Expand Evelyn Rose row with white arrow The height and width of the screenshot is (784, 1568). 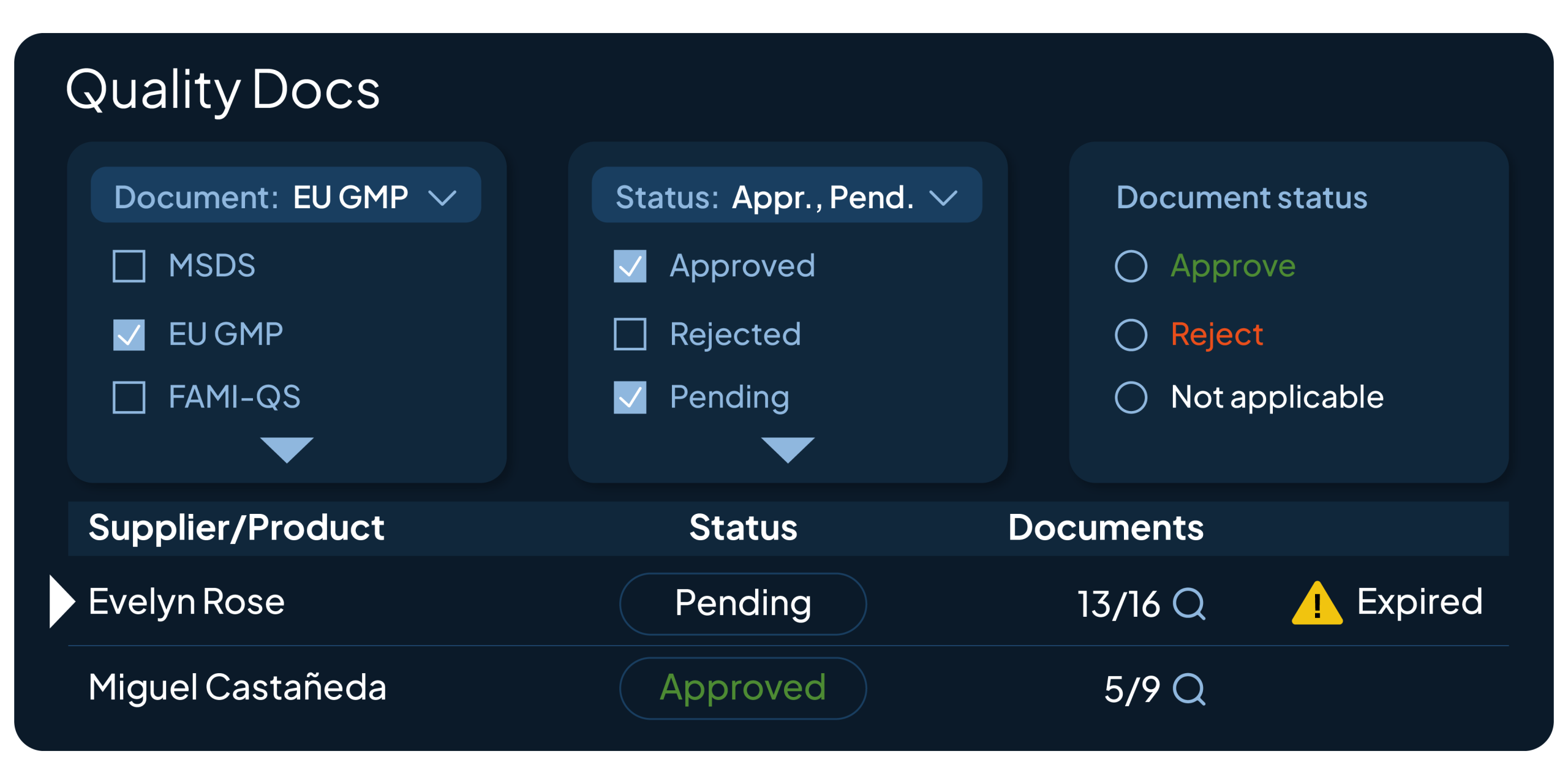61,601
